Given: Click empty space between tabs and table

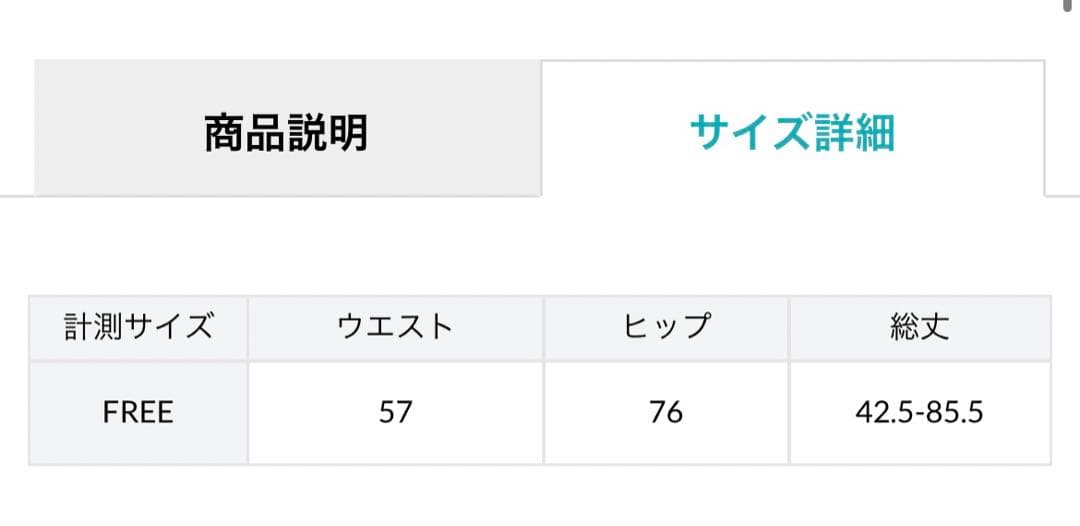Looking at the screenshot, I should pyautogui.click(x=540, y=246).
